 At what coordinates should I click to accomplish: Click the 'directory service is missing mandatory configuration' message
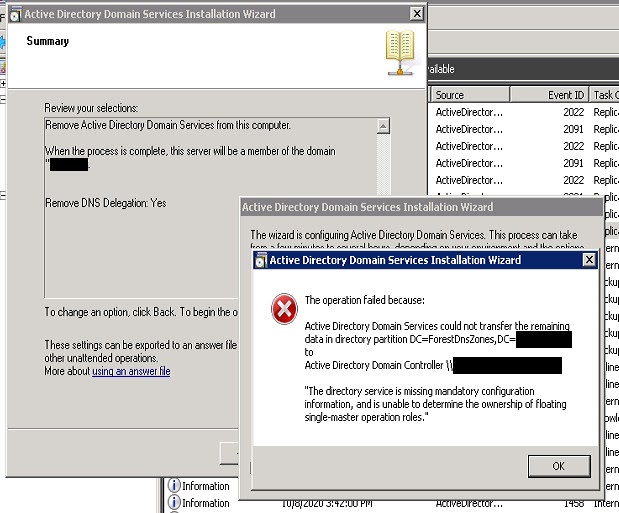435,404
